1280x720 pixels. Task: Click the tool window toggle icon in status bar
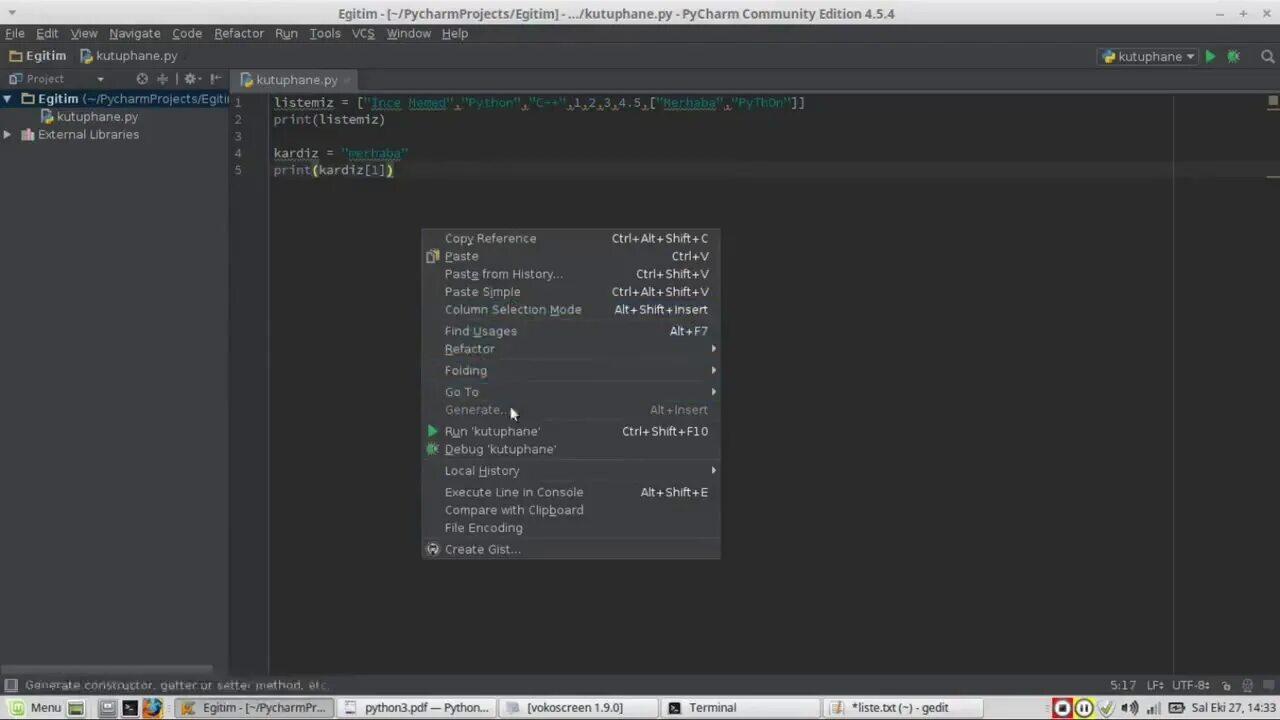(11, 685)
